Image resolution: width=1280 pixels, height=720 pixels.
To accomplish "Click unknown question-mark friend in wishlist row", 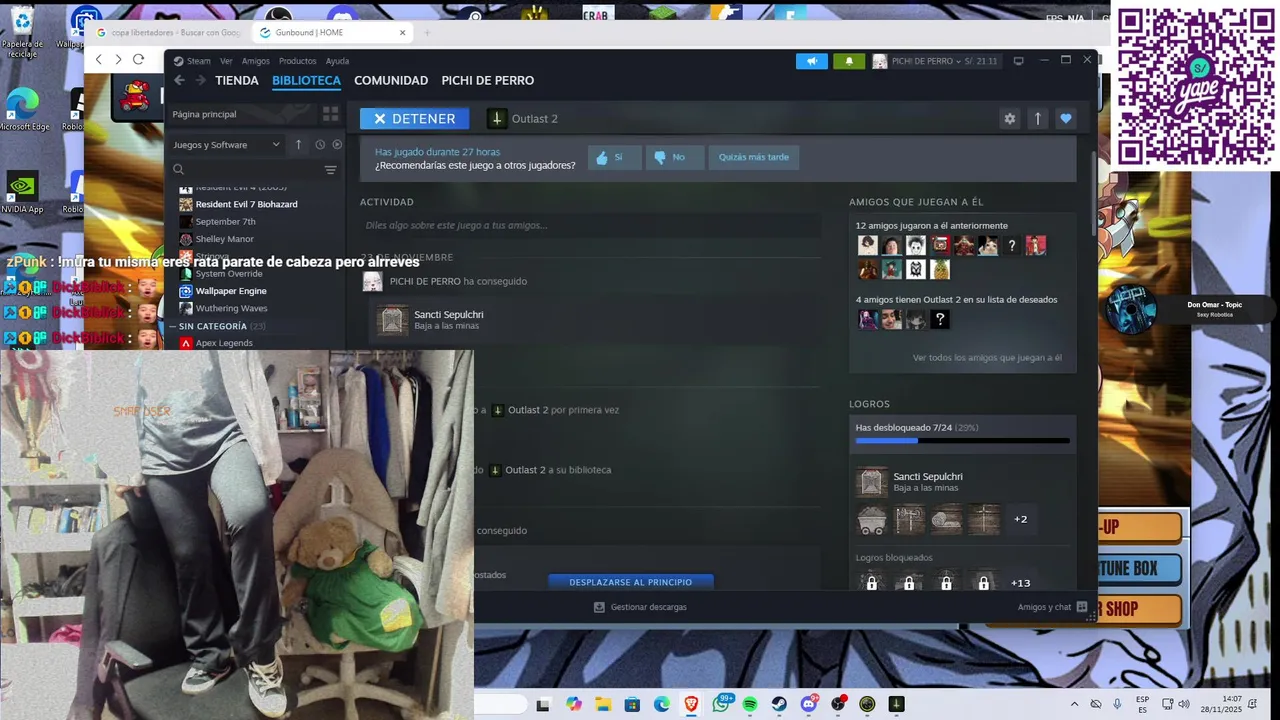I will (939, 320).
